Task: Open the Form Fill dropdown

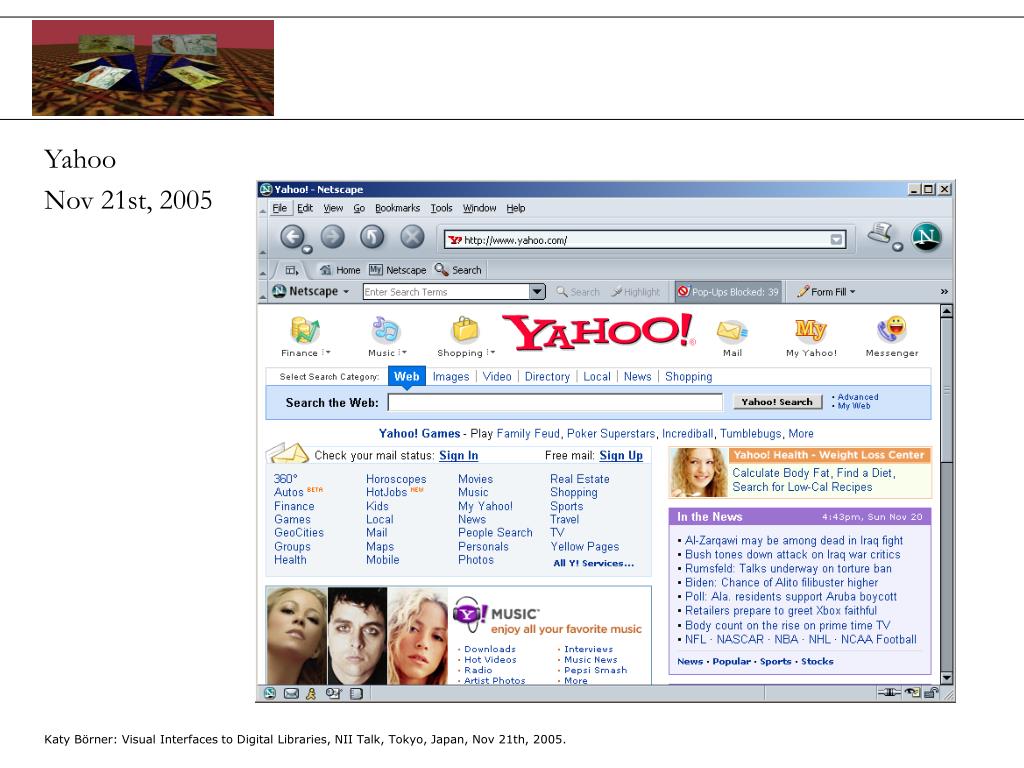Action: click(x=825, y=292)
